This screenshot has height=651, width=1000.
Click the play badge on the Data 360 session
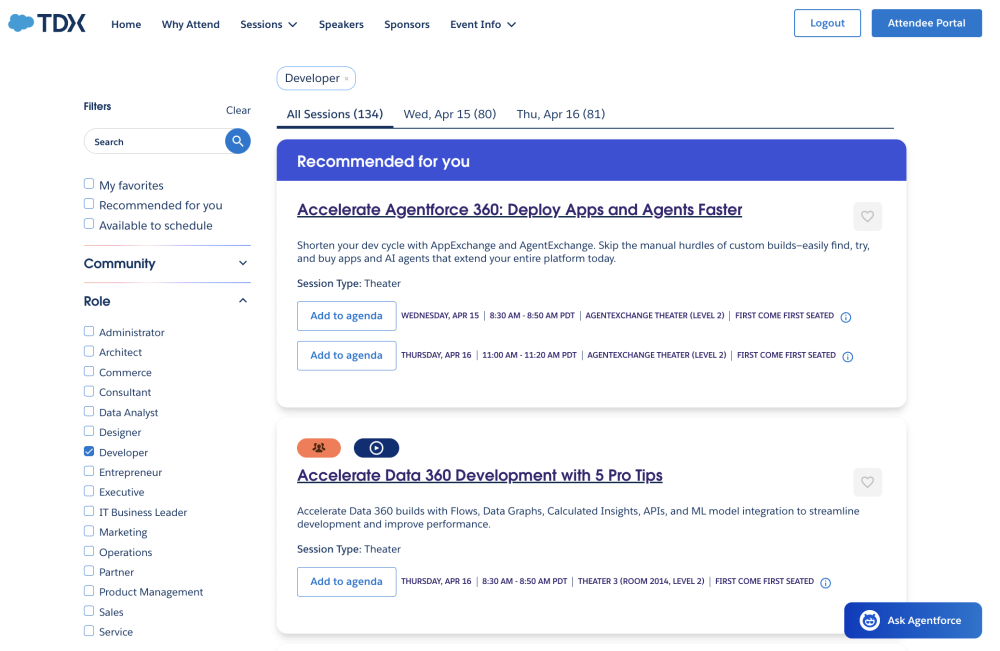pyautogui.click(x=377, y=447)
